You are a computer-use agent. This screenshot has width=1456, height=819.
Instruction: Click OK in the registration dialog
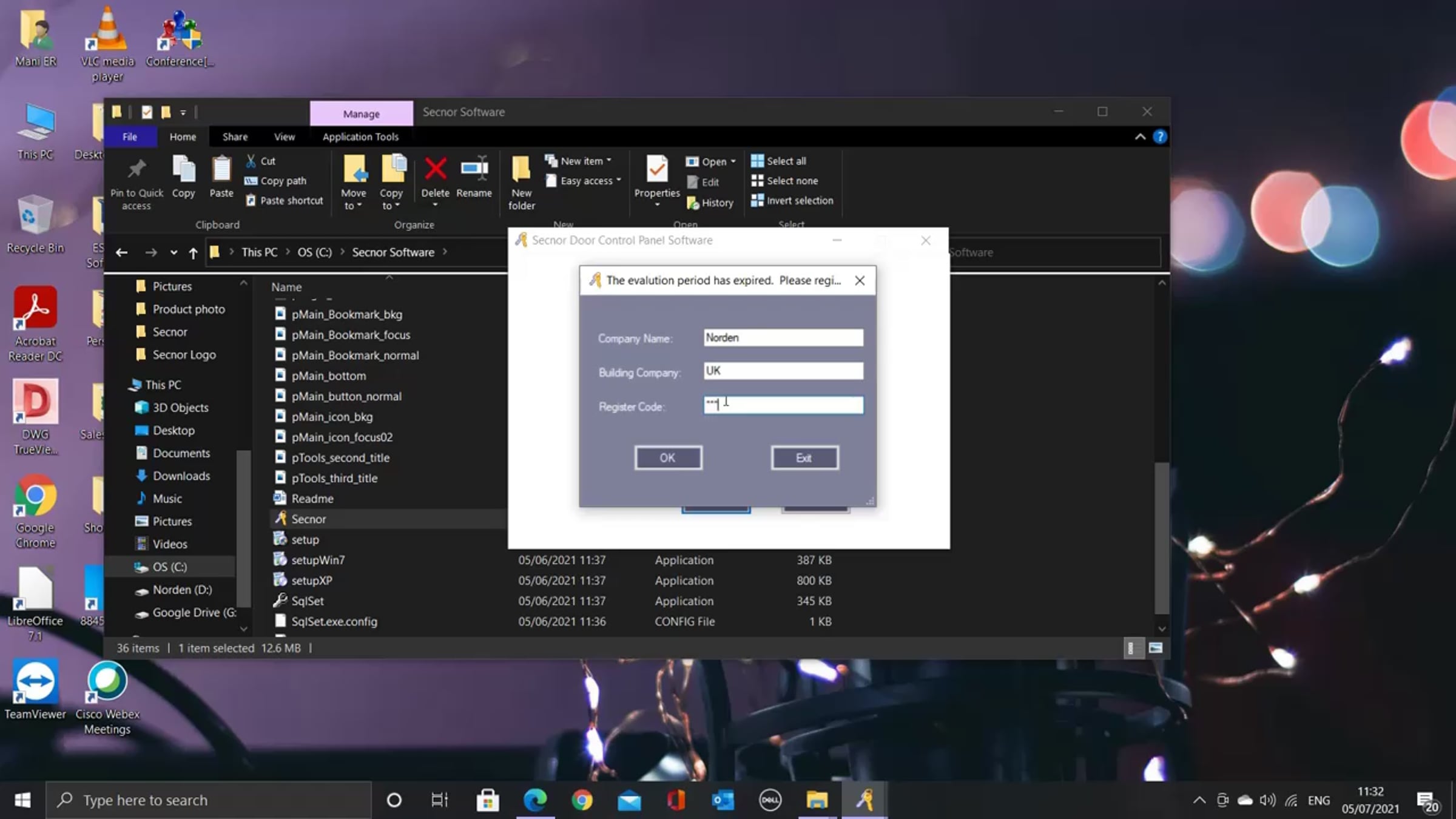coord(668,457)
